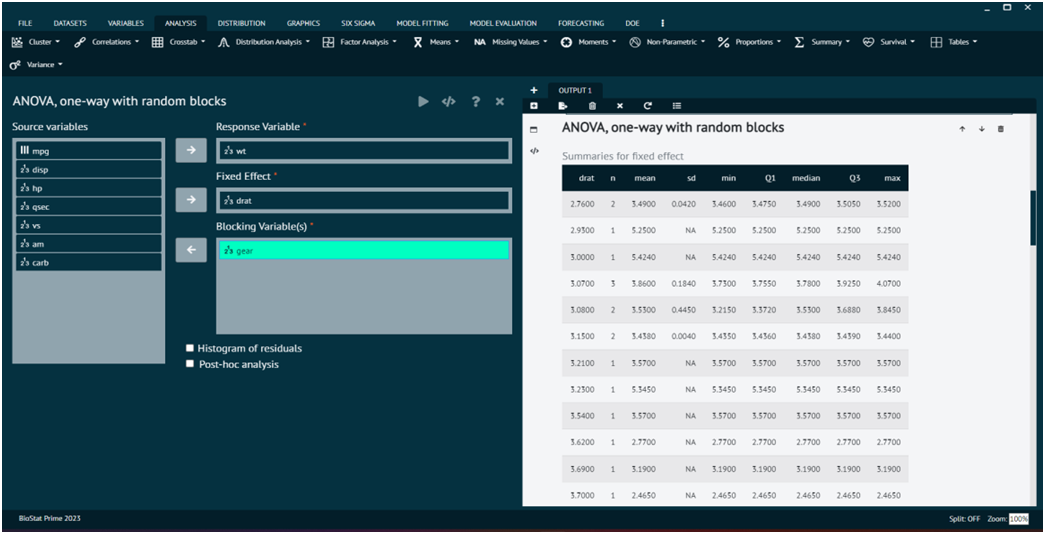Show code for ANOVA output block

coord(534,151)
